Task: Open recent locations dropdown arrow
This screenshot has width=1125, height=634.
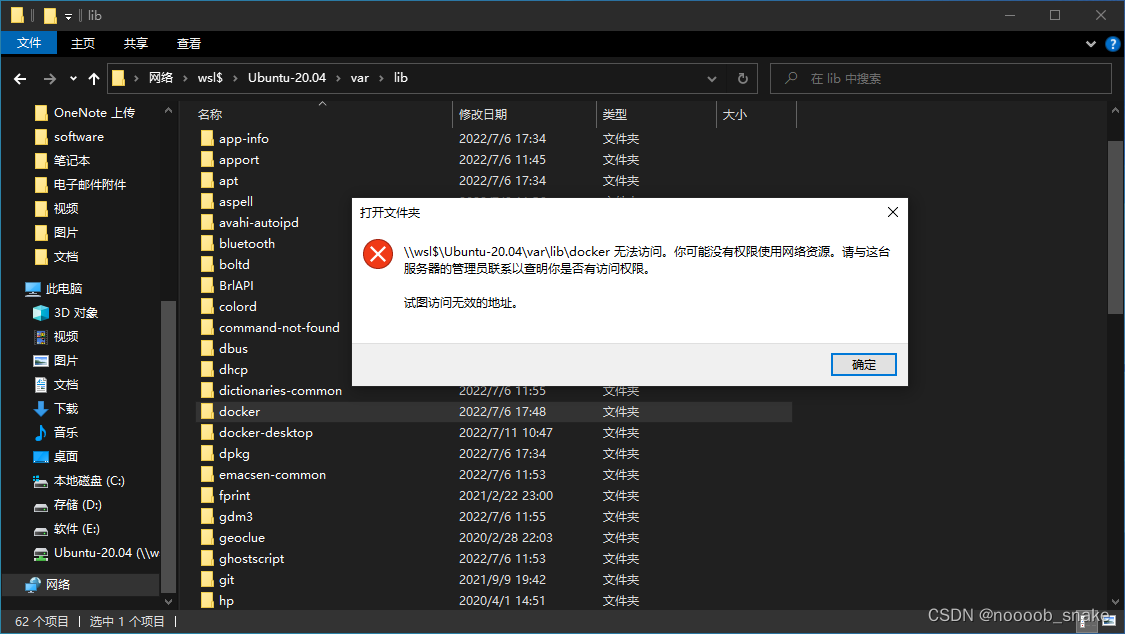Action: pos(73,78)
